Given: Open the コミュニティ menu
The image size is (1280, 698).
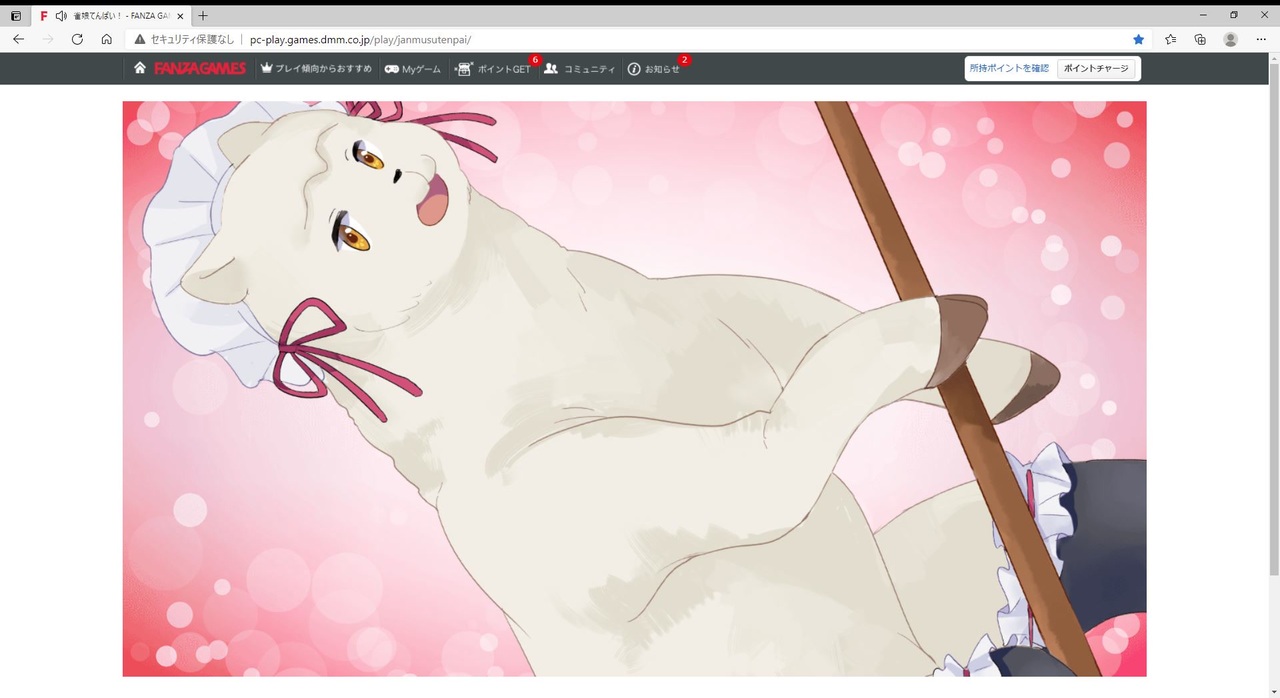Looking at the screenshot, I should pyautogui.click(x=579, y=68).
